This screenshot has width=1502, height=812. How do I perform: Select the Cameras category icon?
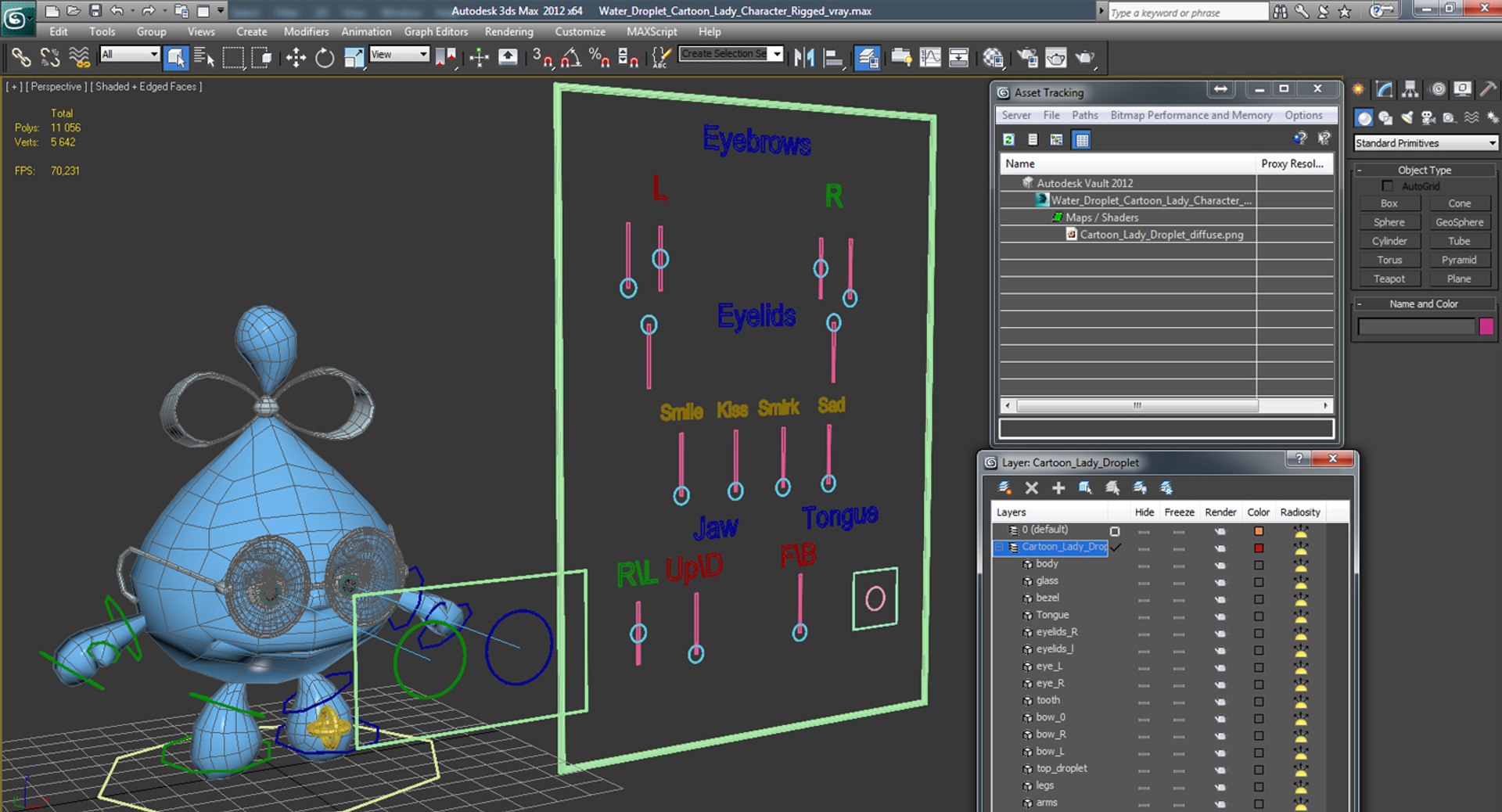[1428, 117]
